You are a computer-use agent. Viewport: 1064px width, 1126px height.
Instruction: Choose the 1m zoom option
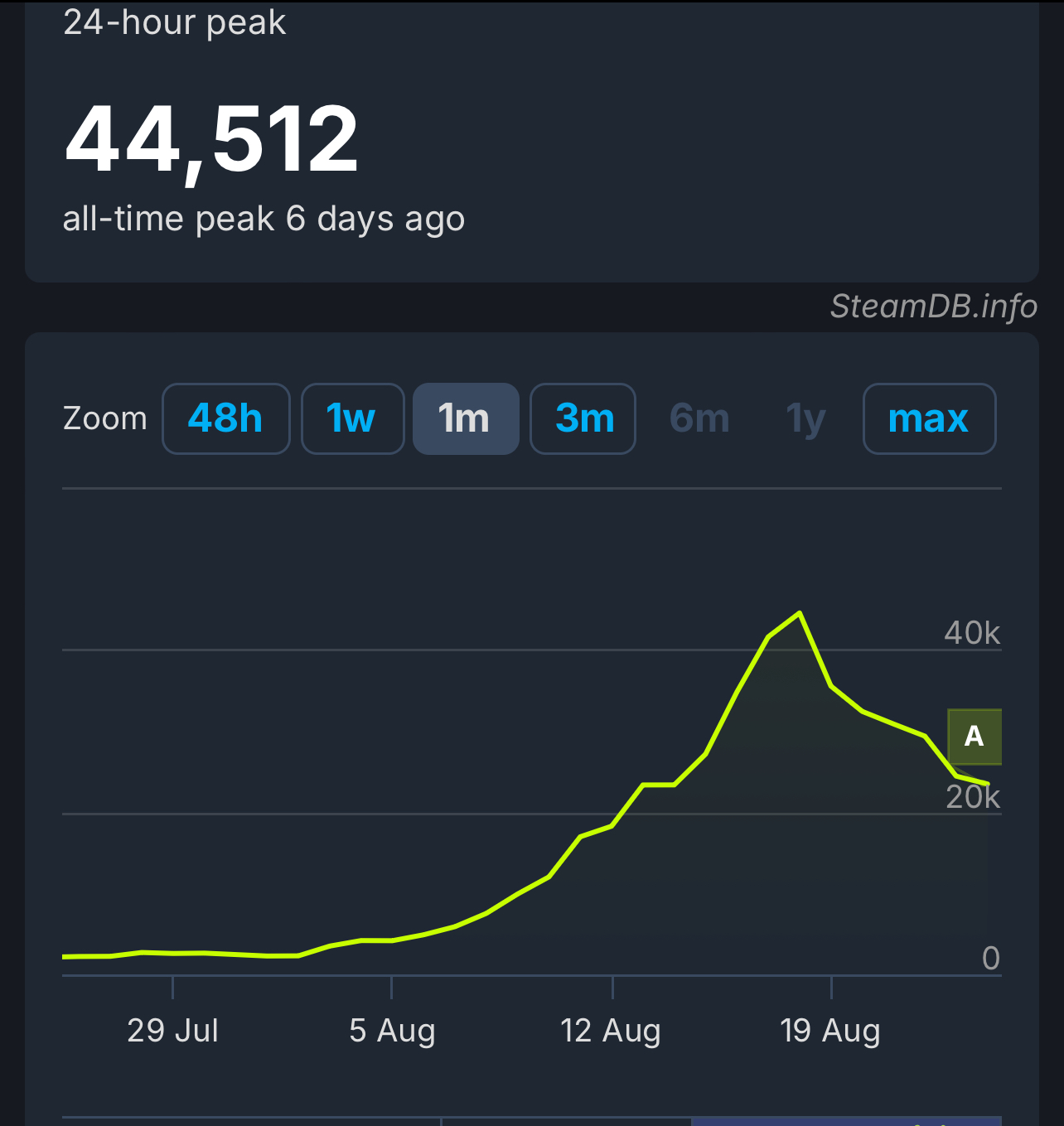[465, 418]
